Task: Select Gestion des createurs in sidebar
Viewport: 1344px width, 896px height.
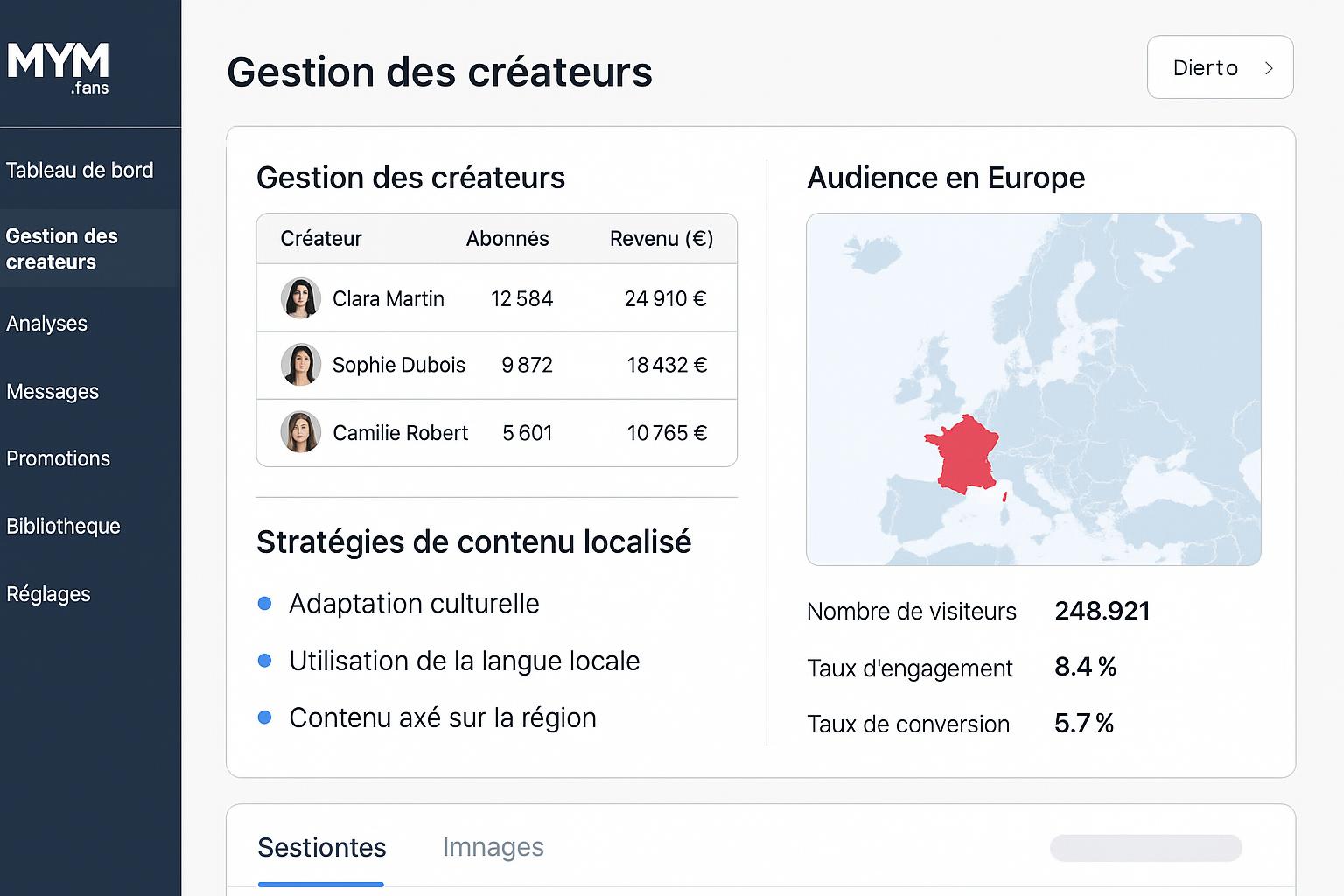Action: pos(62,248)
